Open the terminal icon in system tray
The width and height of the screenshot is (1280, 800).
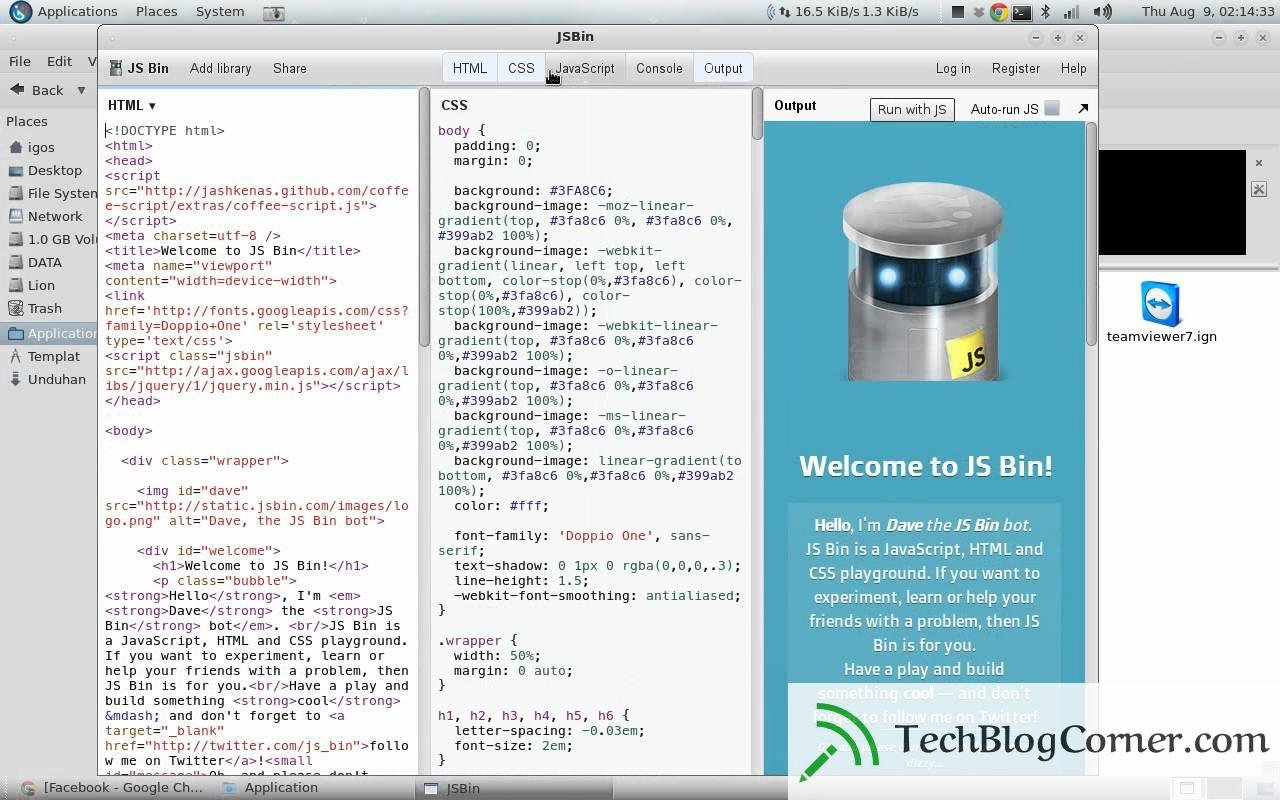[1021, 12]
